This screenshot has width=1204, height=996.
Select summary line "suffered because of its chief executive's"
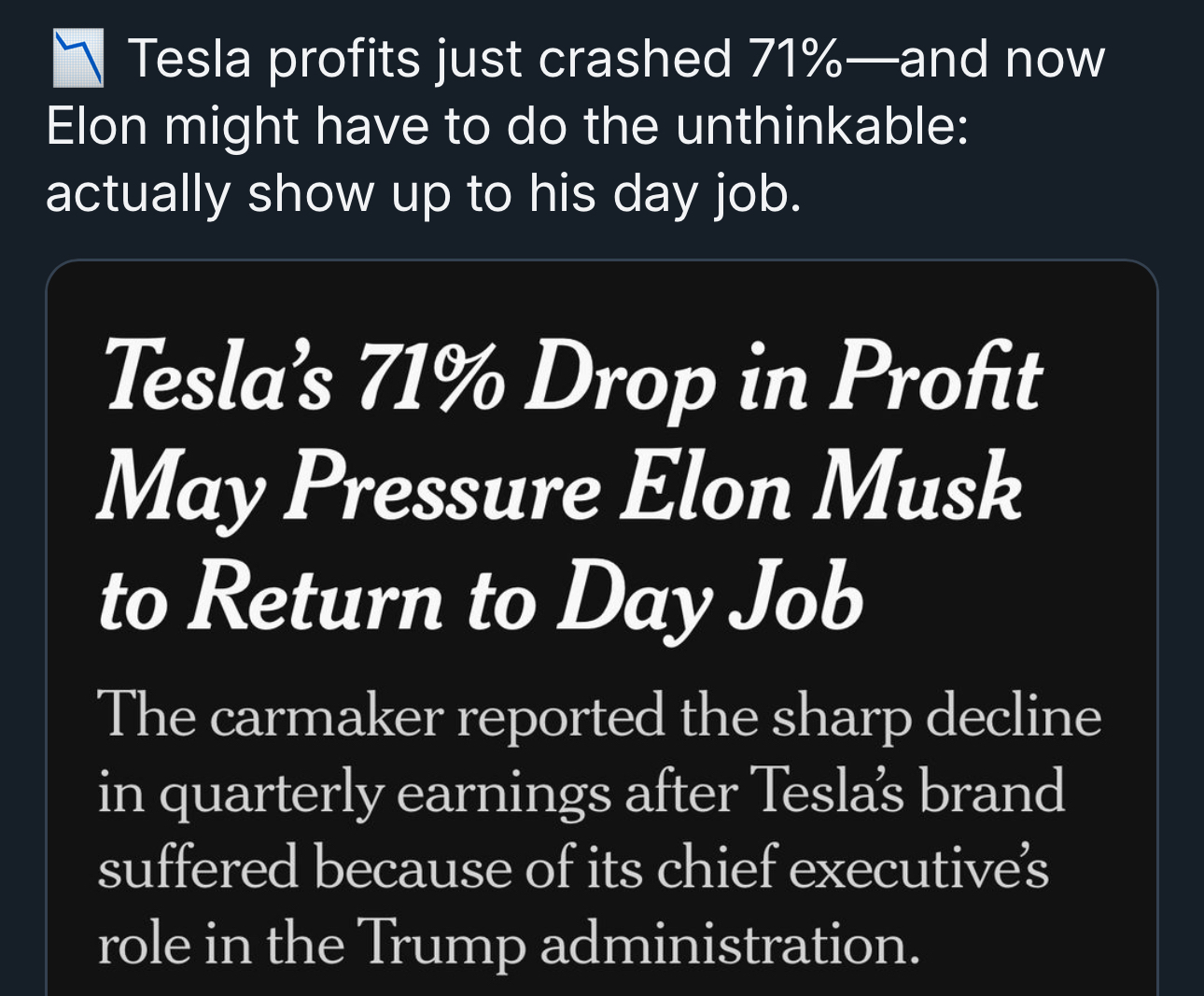[574, 868]
